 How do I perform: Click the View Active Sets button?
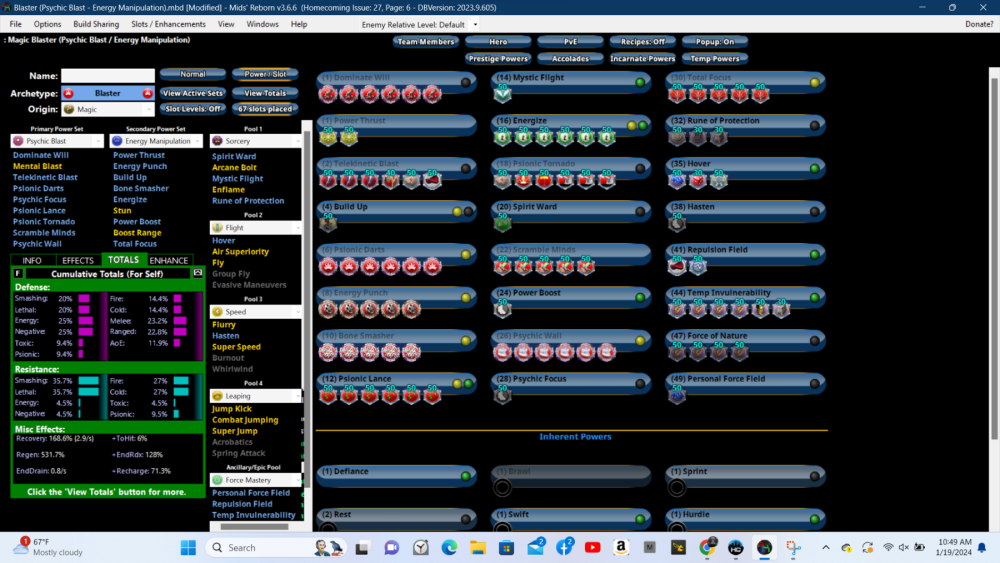point(190,93)
